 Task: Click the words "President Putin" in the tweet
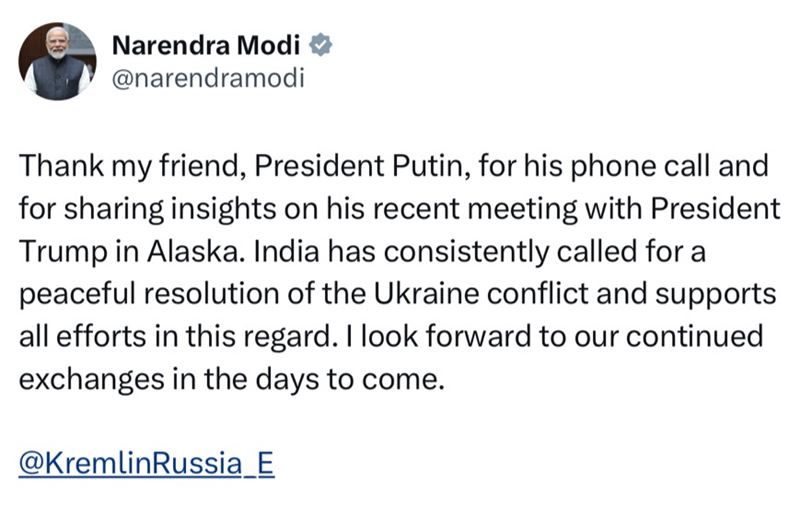tap(362, 166)
